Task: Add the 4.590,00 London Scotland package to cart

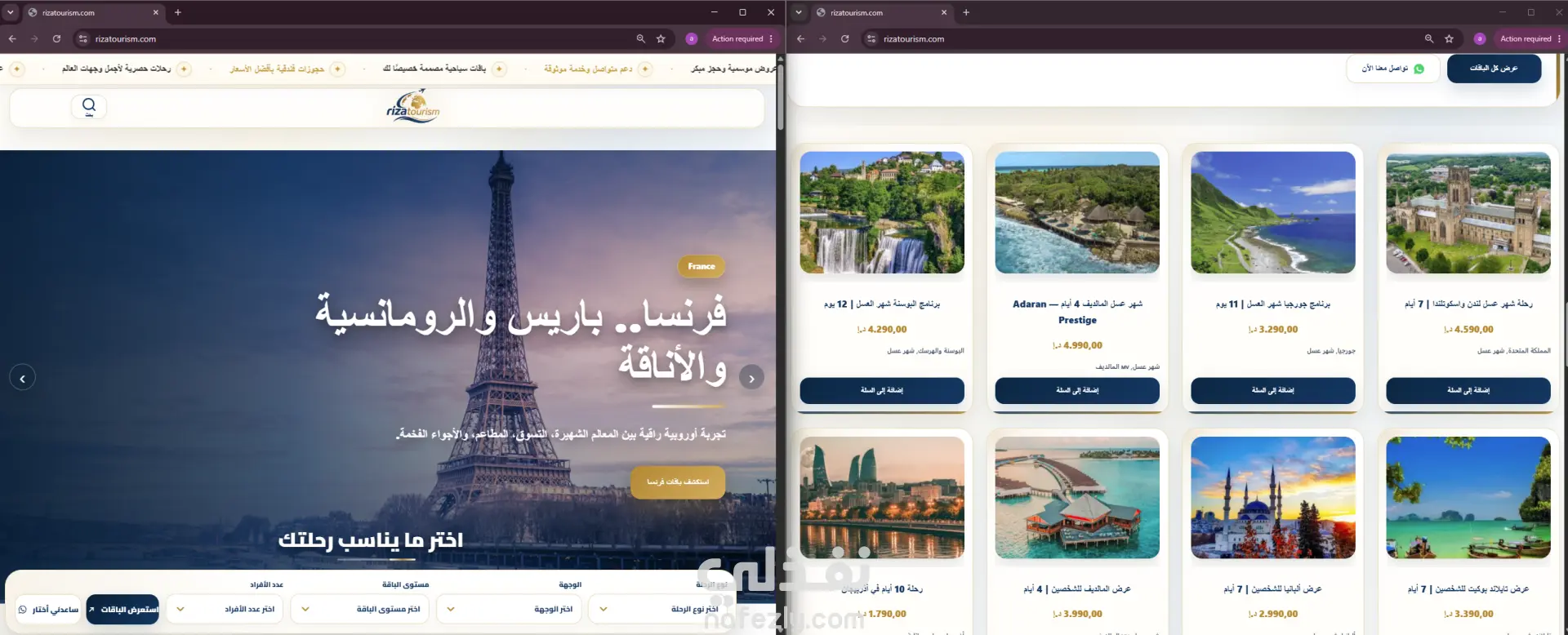Action: coord(1468,390)
